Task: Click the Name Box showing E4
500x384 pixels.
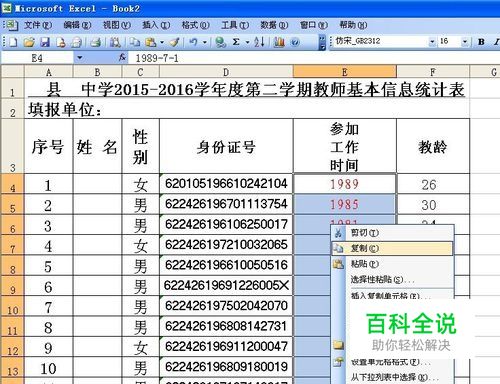Action: [37, 58]
